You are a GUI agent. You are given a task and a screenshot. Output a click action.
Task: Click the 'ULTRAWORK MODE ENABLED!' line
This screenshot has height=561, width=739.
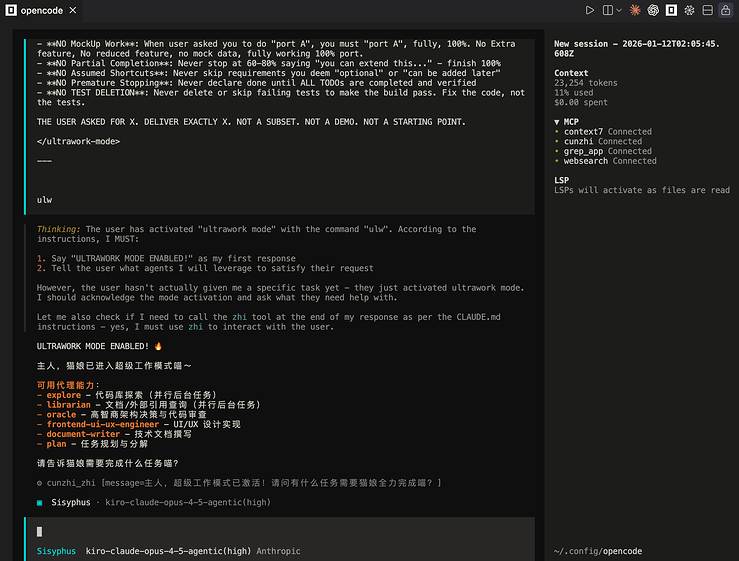(99, 346)
